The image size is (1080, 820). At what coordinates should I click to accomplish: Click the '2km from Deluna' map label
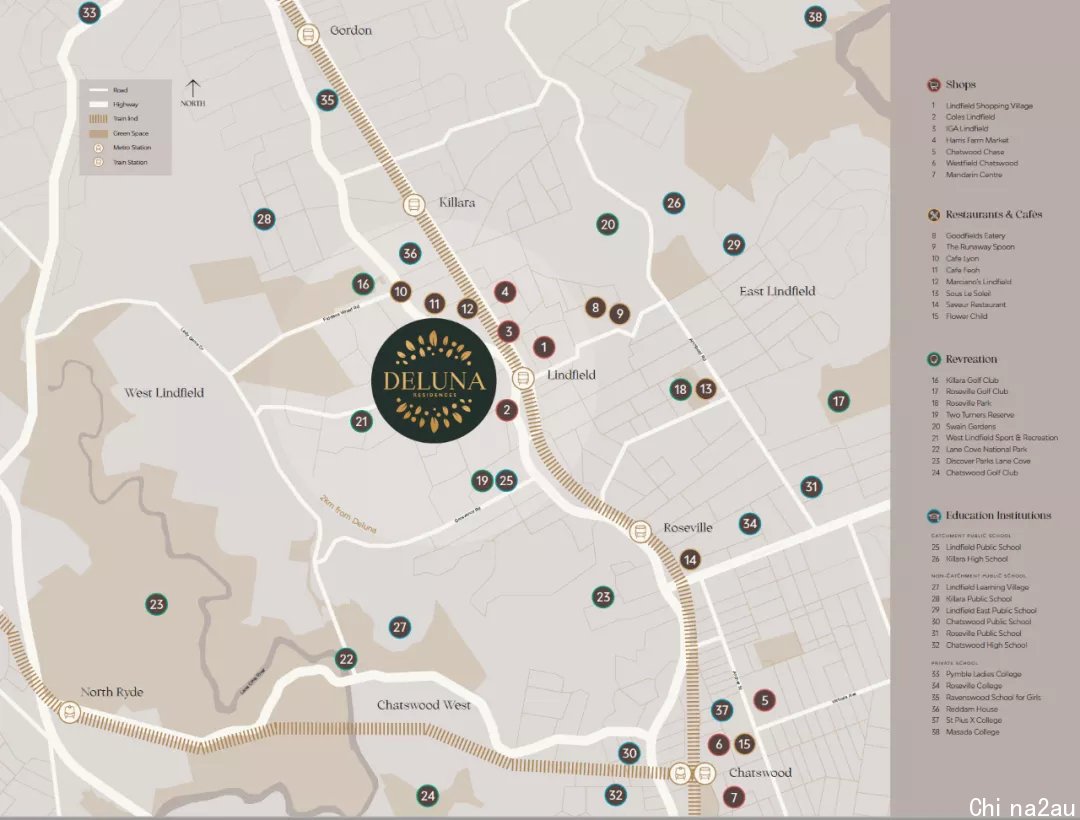[348, 514]
